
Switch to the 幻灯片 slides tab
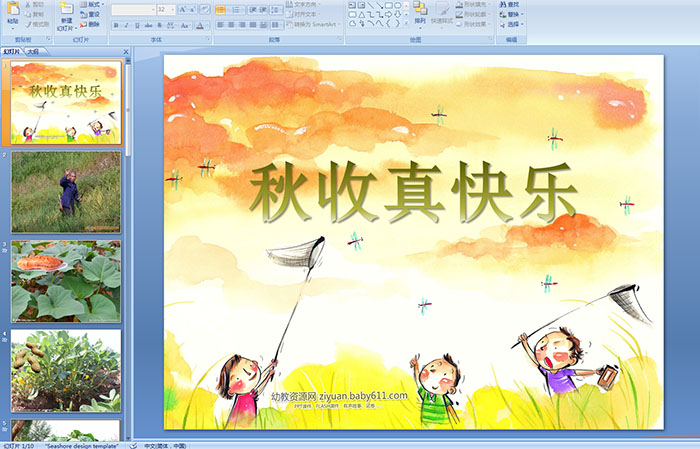click(x=12, y=51)
